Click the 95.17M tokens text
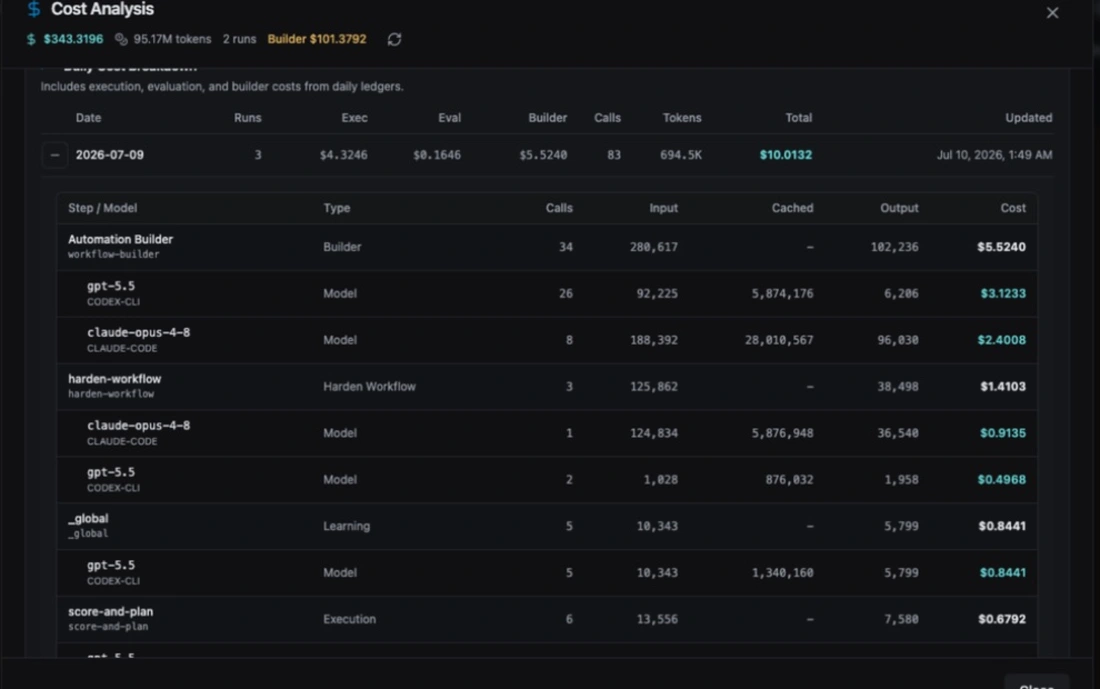 coord(172,39)
